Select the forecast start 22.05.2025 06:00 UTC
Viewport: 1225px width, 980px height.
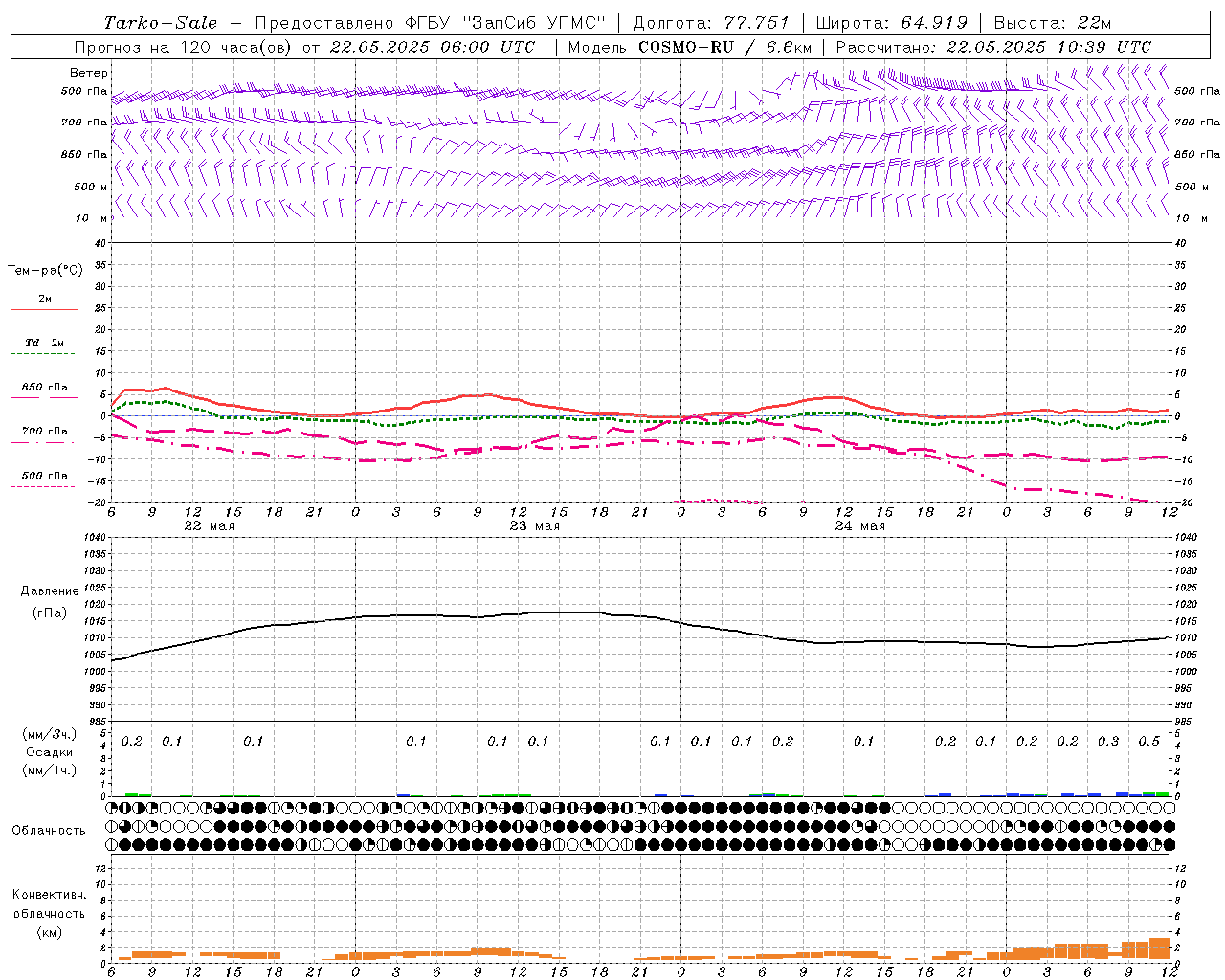[x=433, y=47]
